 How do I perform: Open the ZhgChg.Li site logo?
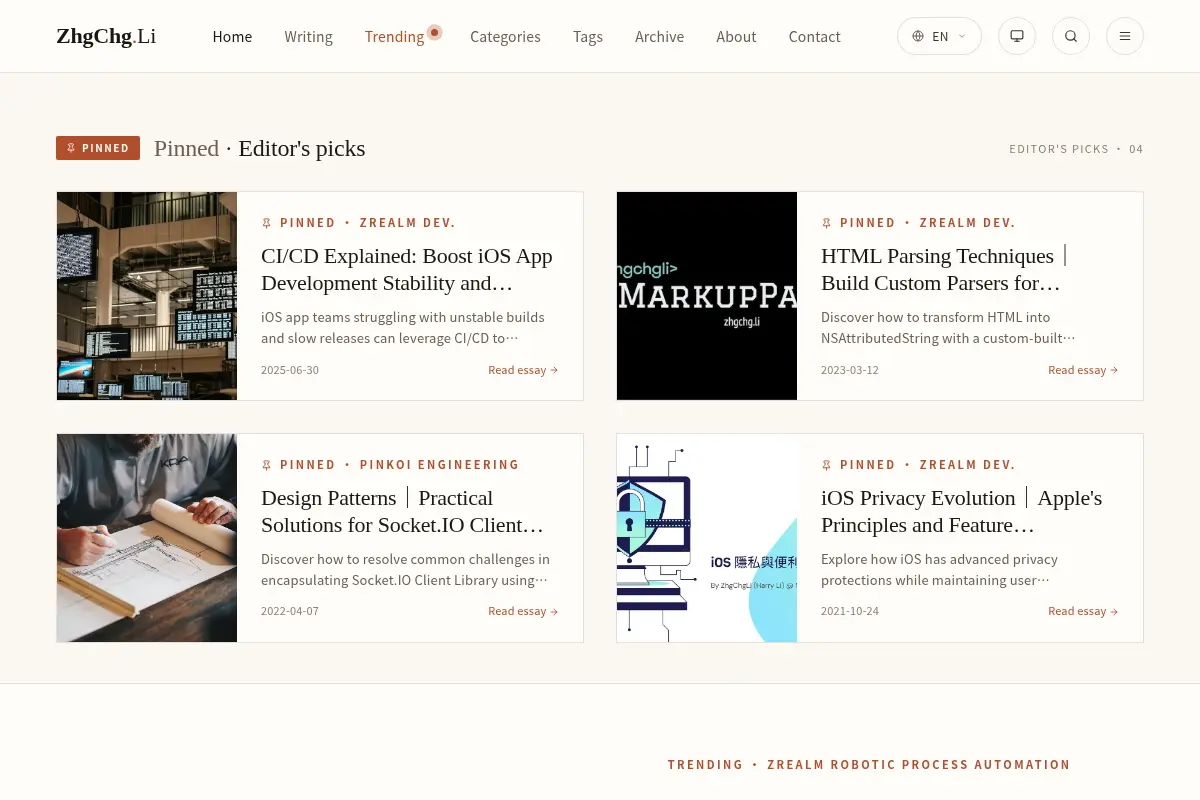point(106,37)
